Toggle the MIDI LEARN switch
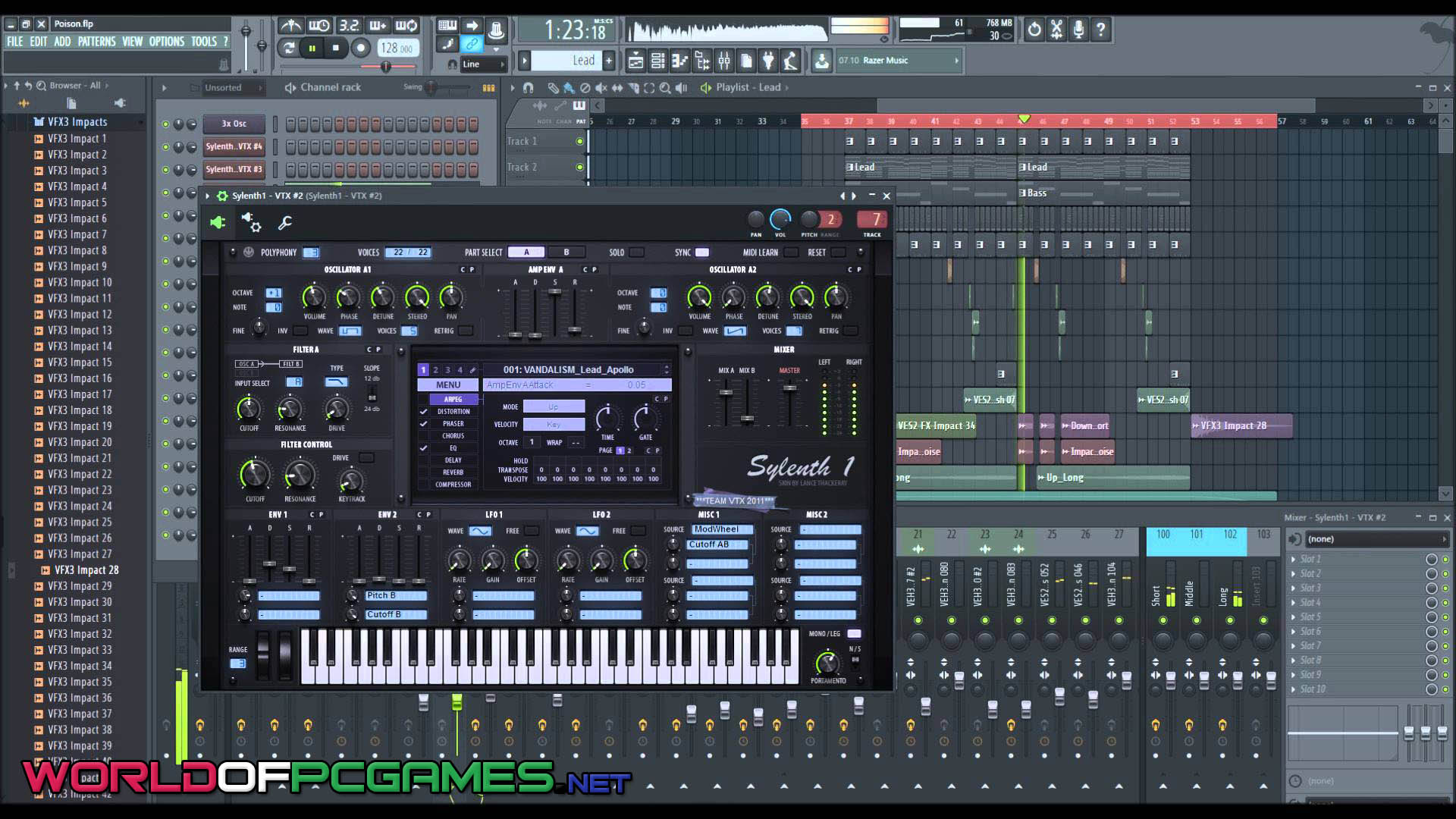 coord(791,253)
